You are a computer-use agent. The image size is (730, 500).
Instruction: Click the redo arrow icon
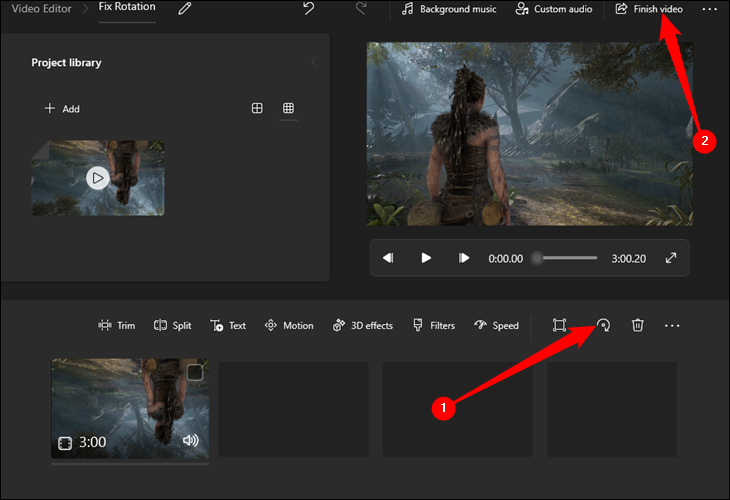tap(361, 9)
